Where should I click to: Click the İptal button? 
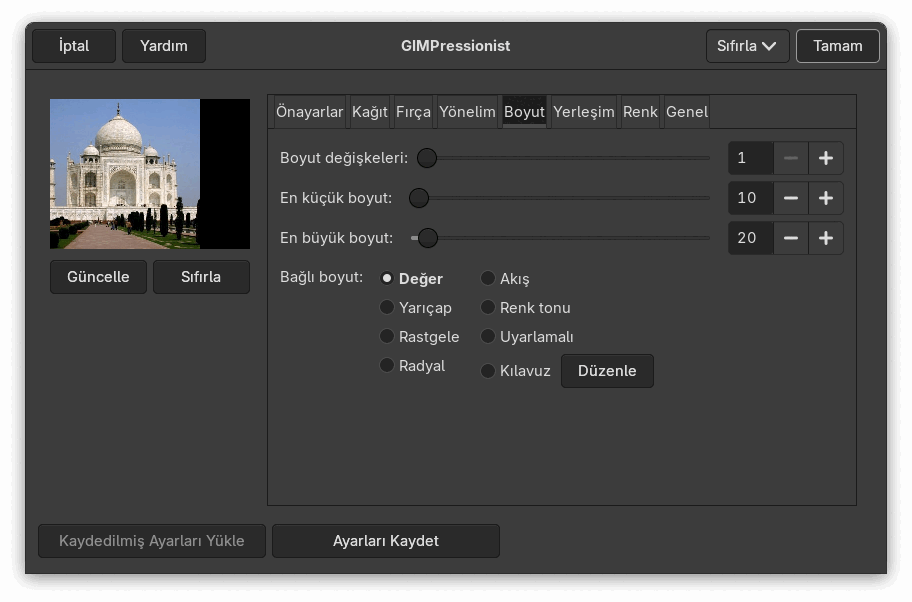(x=74, y=46)
